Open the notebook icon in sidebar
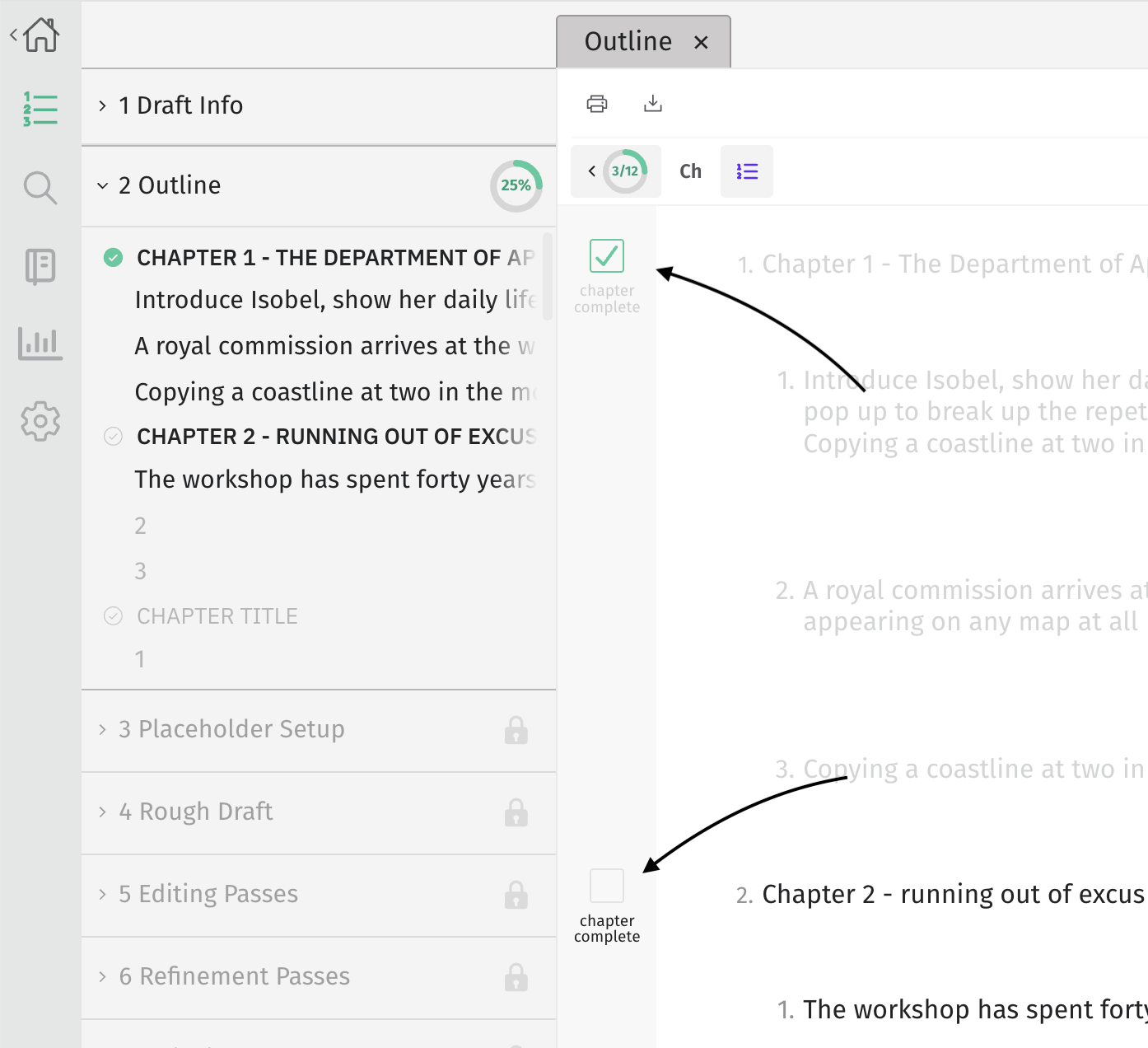This screenshot has height=1048, width=1148. click(x=40, y=266)
